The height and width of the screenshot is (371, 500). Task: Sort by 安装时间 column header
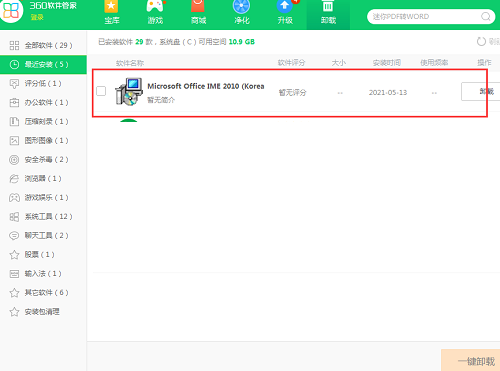(387, 63)
